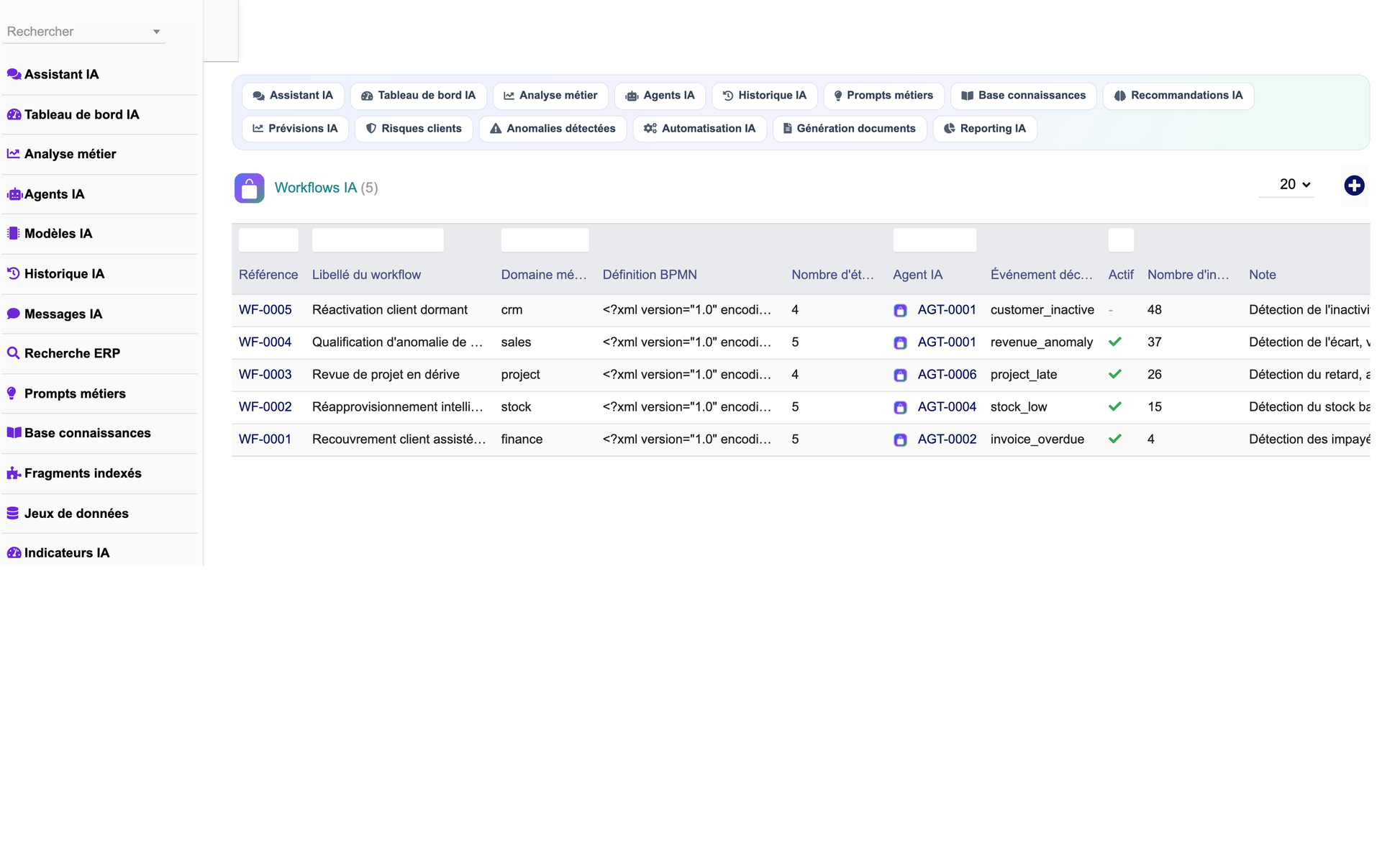Image resolution: width=1400 pixels, height=866 pixels.
Task: Click the domain cell 'finance'
Action: (522, 439)
